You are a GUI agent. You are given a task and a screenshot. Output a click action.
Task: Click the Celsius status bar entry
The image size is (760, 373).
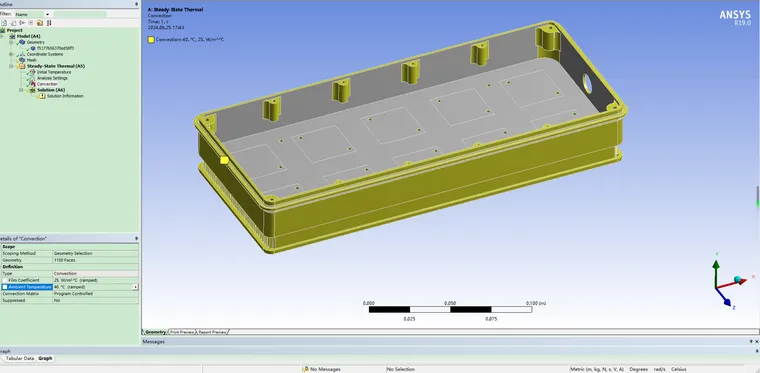[x=679, y=369]
